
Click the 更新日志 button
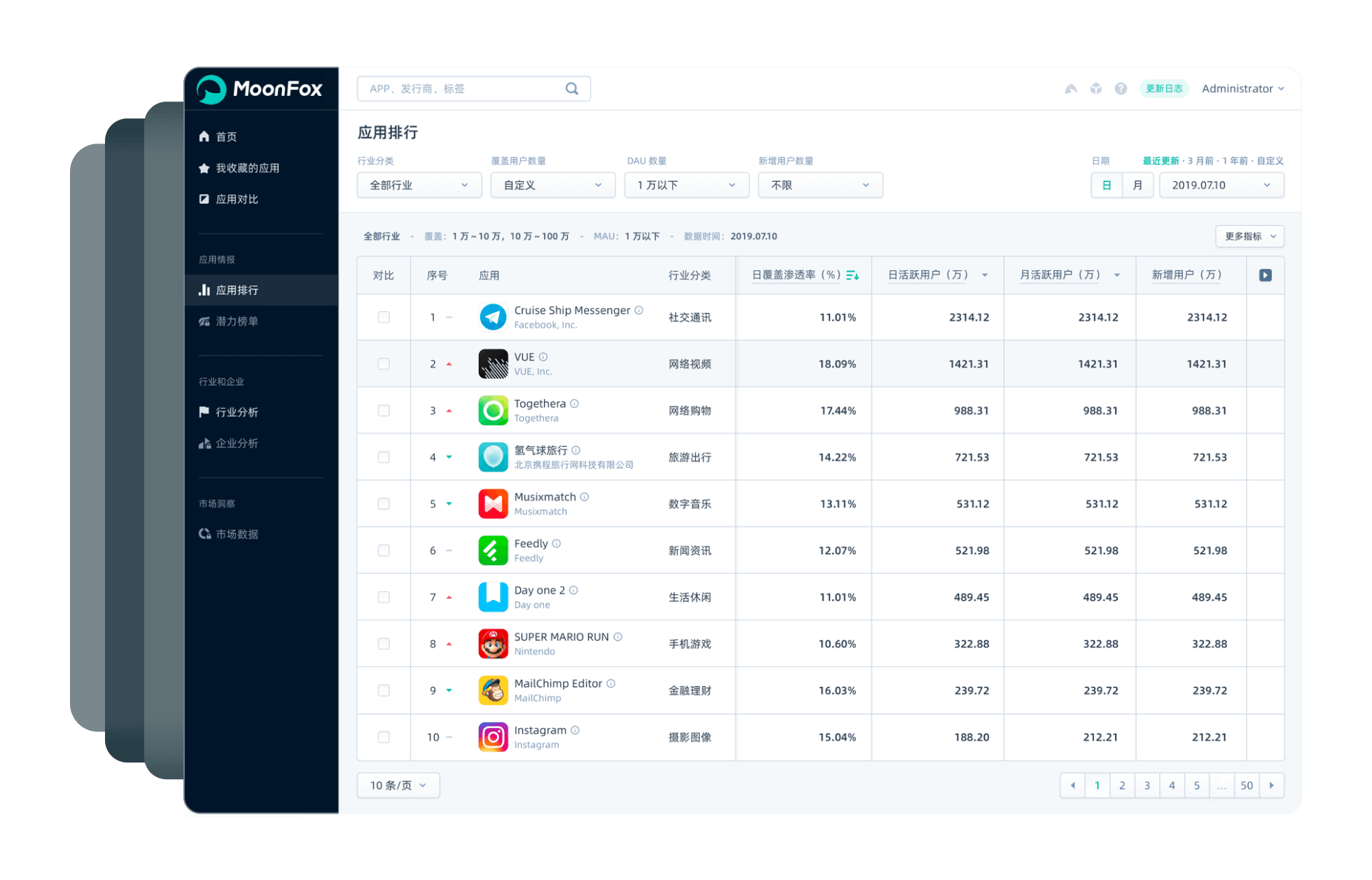1163,89
